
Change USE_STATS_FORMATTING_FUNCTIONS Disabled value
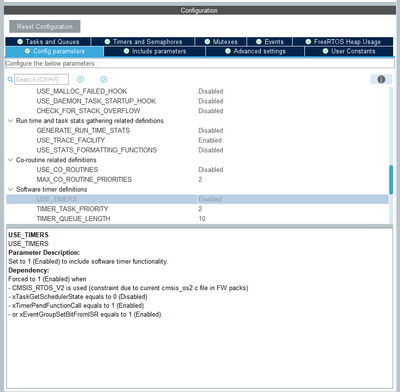click(211, 150)
